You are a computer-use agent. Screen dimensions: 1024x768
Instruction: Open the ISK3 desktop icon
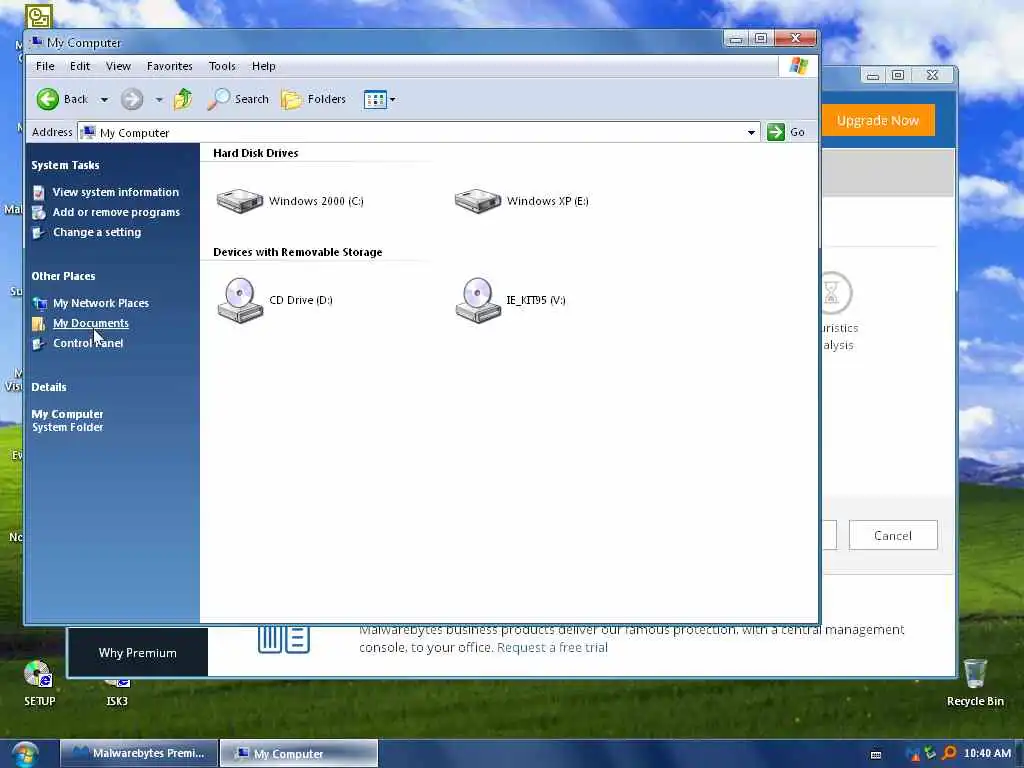117,692
